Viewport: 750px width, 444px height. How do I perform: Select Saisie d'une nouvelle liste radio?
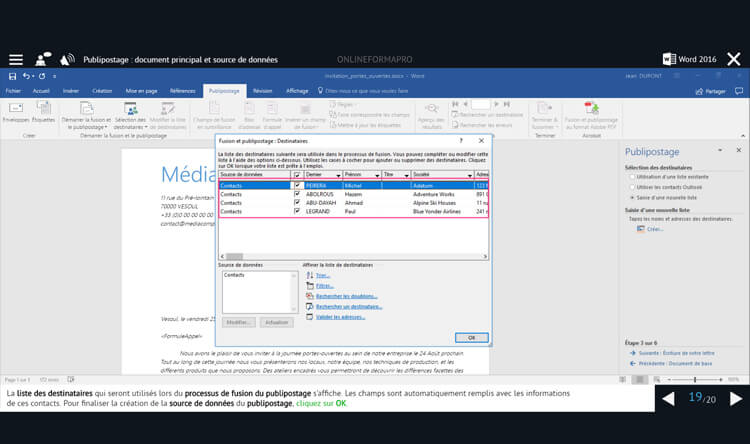pos(632,197)
